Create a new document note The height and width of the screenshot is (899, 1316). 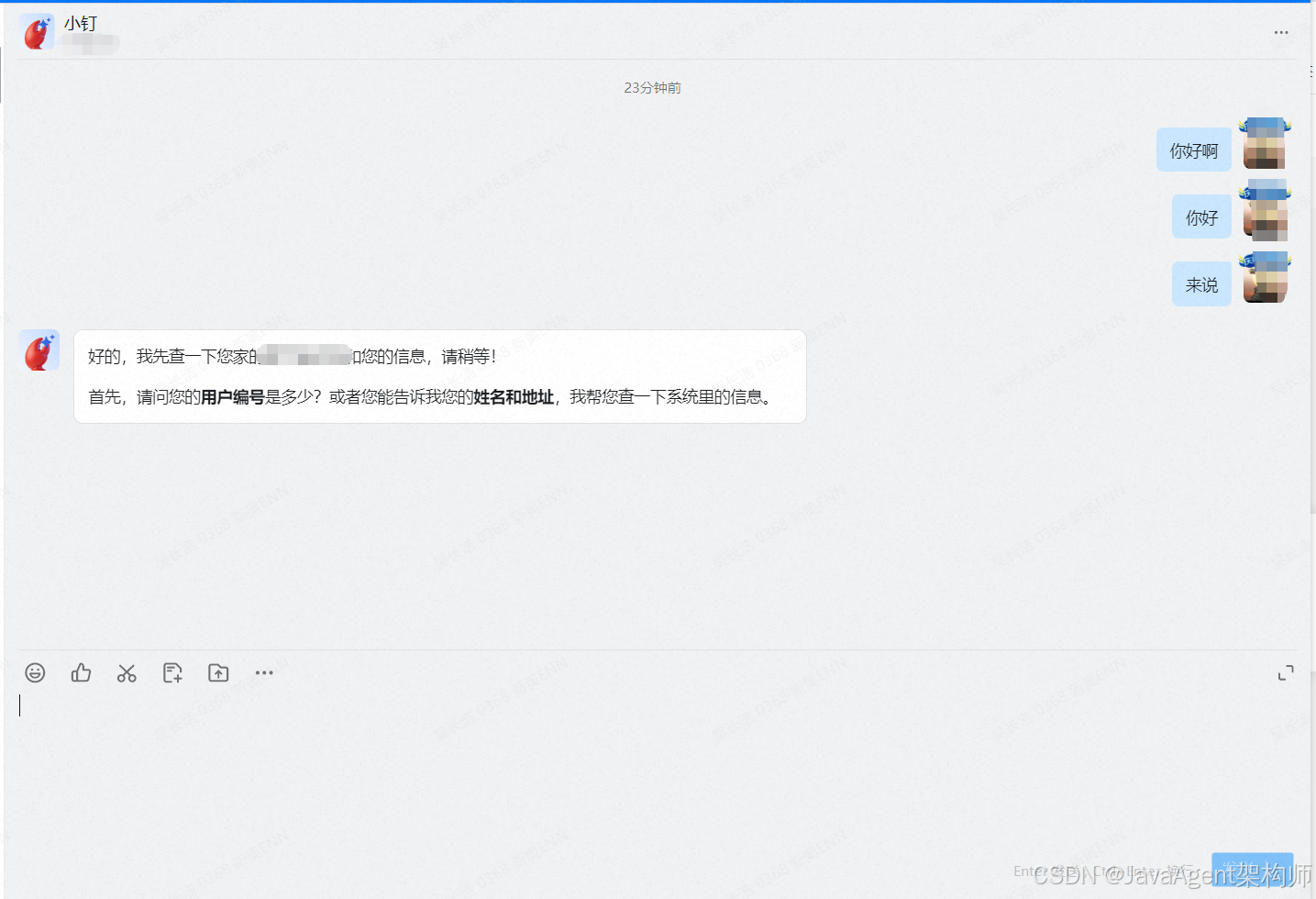pos(172,672)
